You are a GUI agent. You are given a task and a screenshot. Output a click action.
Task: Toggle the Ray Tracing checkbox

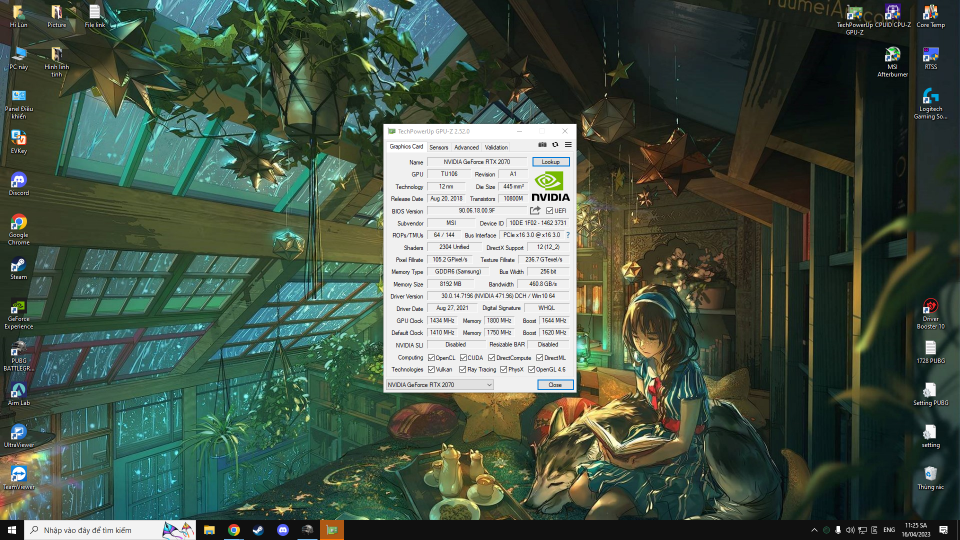(461, 369)
